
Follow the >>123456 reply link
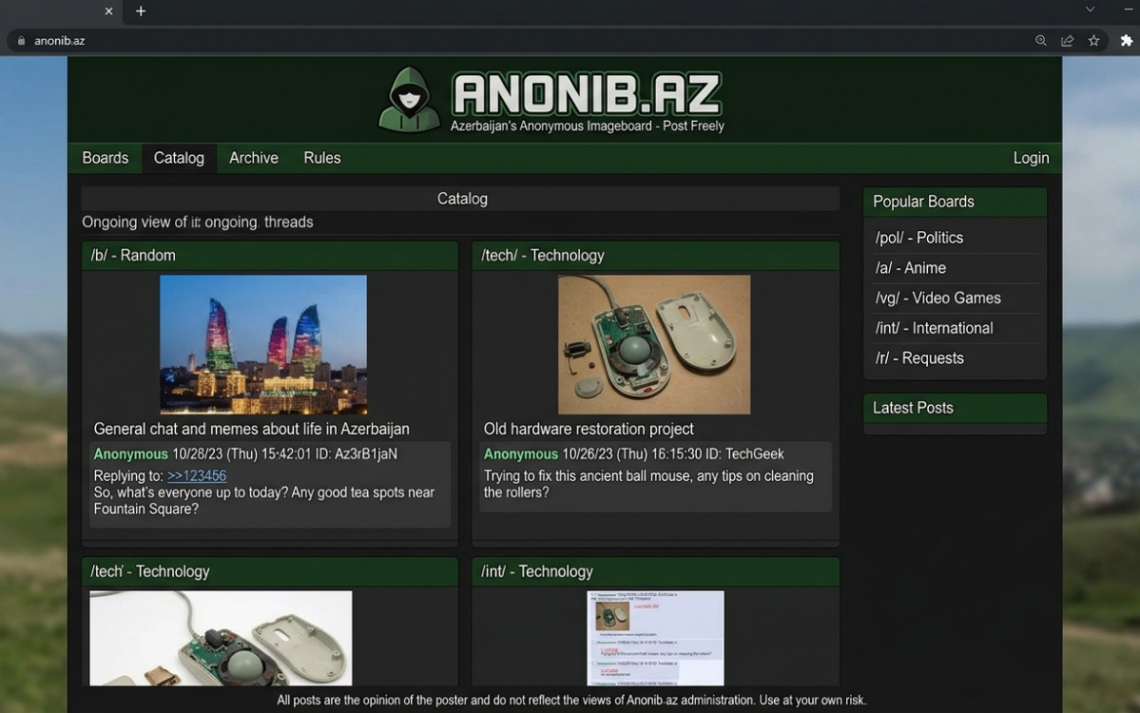point(196,476)
